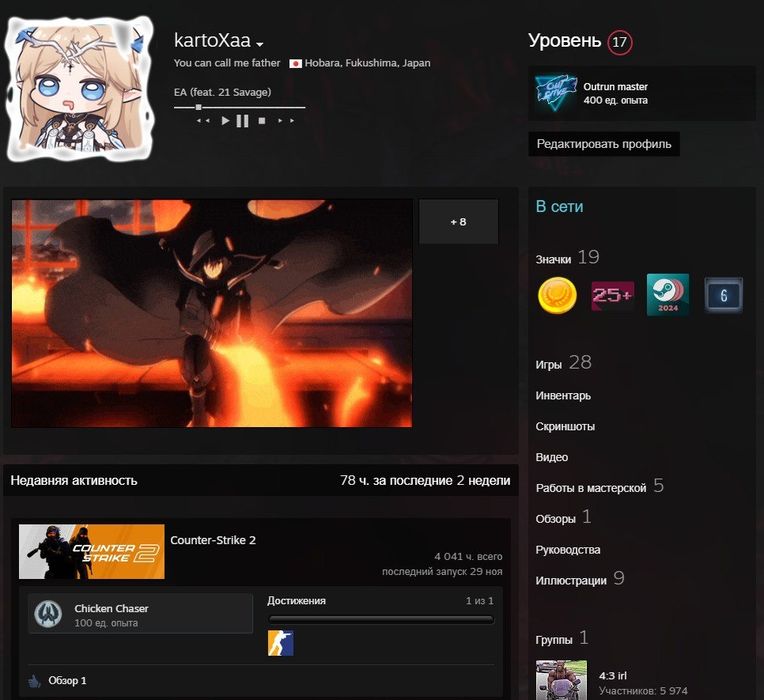Open the Игры 28 games link
The image size is (764, 700).
pyautogui.click(x=563, y=363)
